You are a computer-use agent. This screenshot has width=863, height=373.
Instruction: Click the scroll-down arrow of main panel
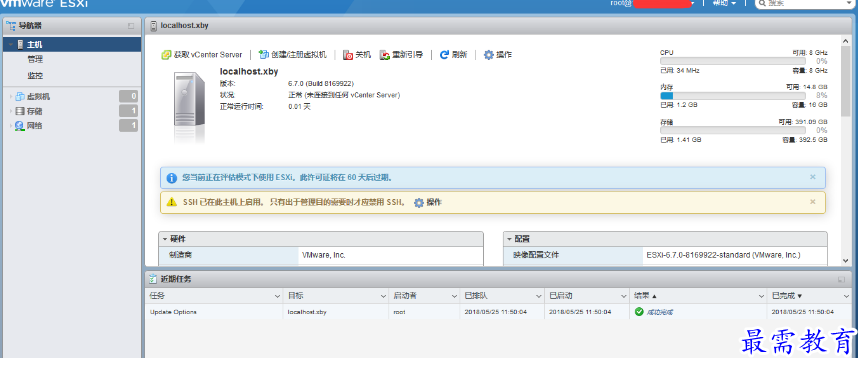[x=846, y=261]
